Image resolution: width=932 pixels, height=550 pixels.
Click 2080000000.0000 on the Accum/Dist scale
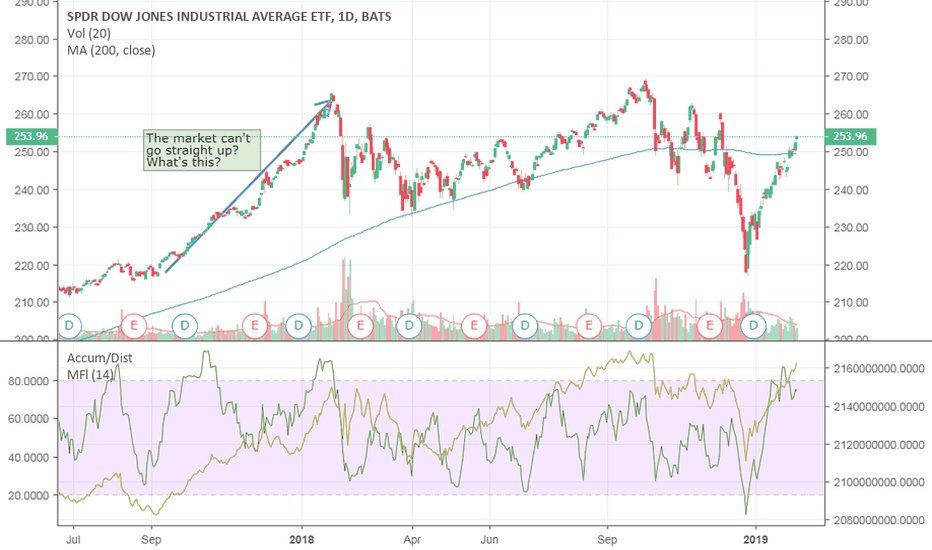879,520
